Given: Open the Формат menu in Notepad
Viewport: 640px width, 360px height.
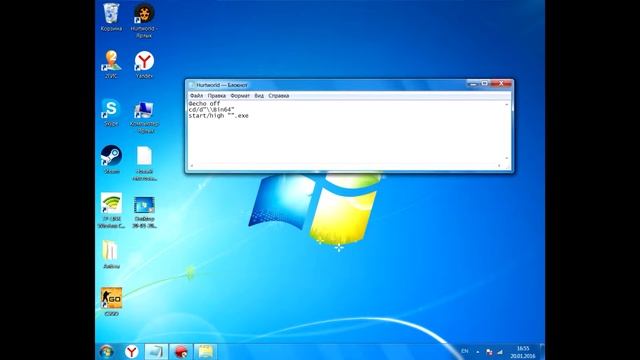Looking at the screenshot, I should (240, 96).
